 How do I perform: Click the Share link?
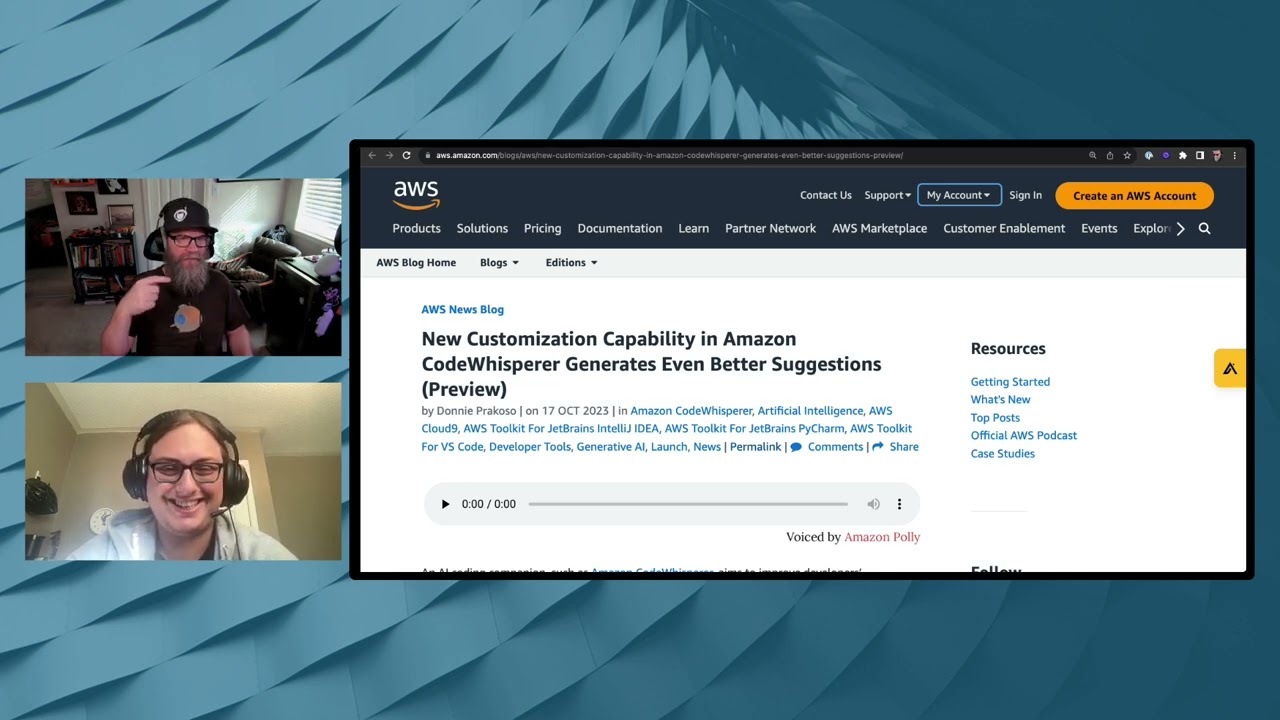pos(904,447)
